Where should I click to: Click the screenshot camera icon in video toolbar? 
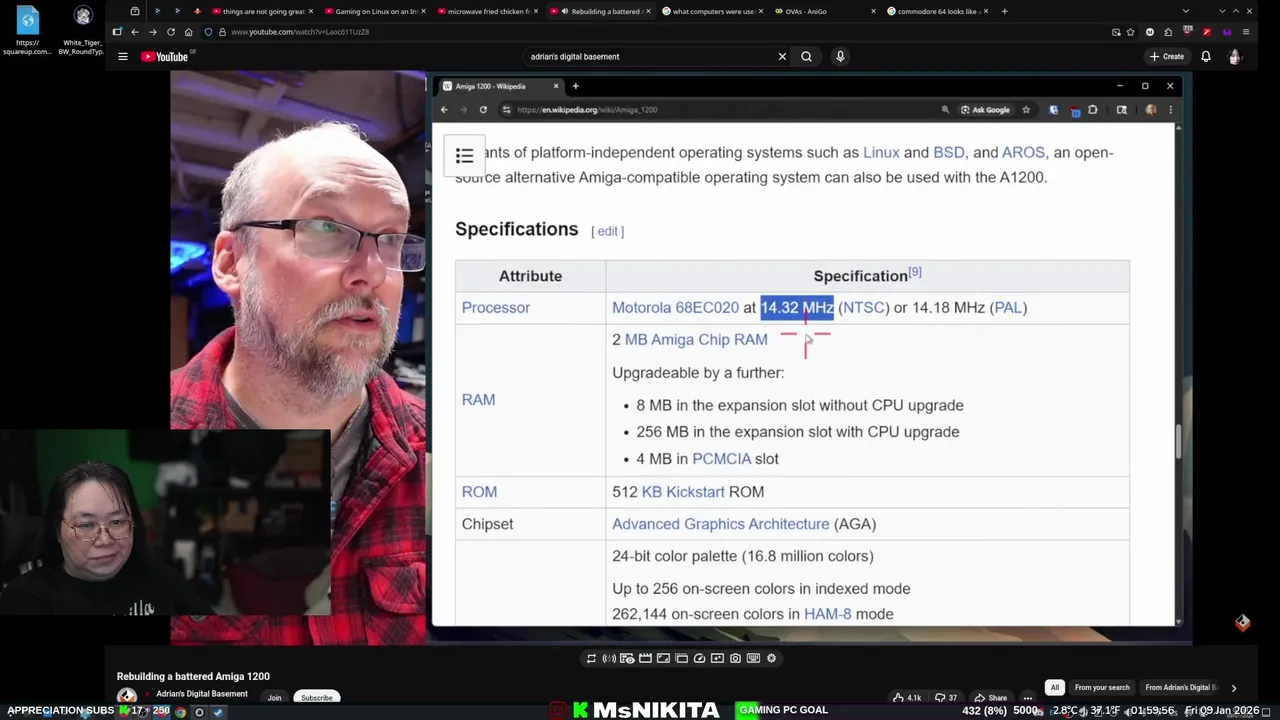735,658
